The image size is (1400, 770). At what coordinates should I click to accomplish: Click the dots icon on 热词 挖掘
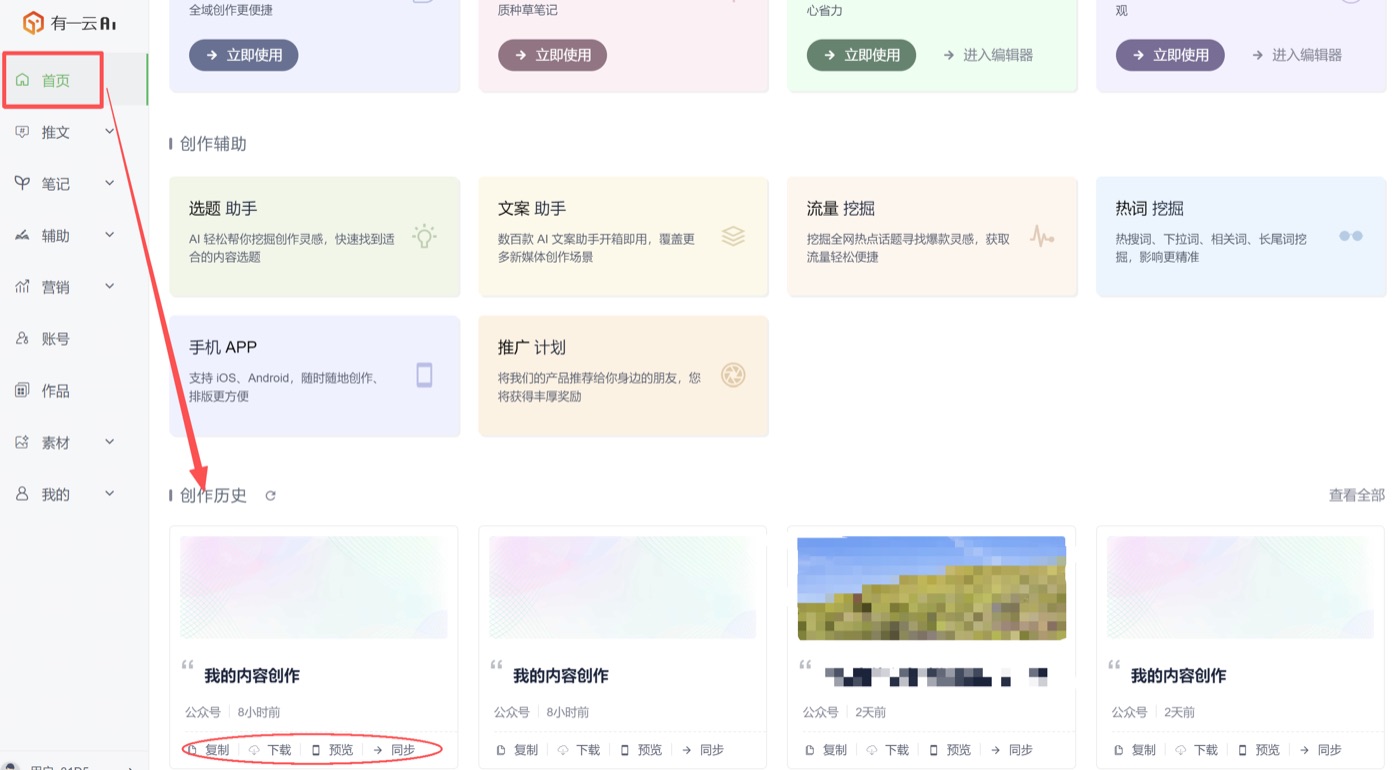[x=1351, y=236]
